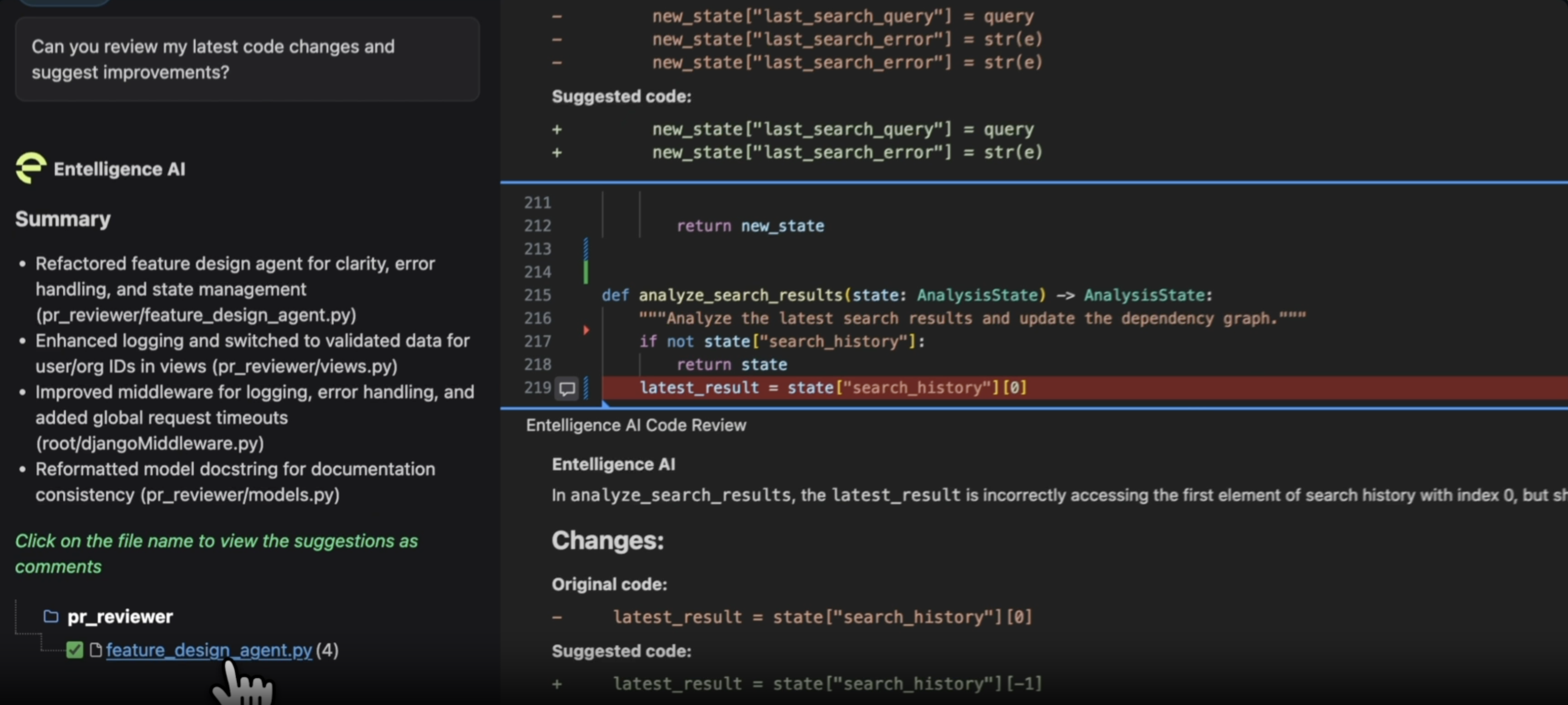Click summary bullet about root/djangoMiddleware.py
The height and width of the screenshot is (705, 1568).
point(255,418)
